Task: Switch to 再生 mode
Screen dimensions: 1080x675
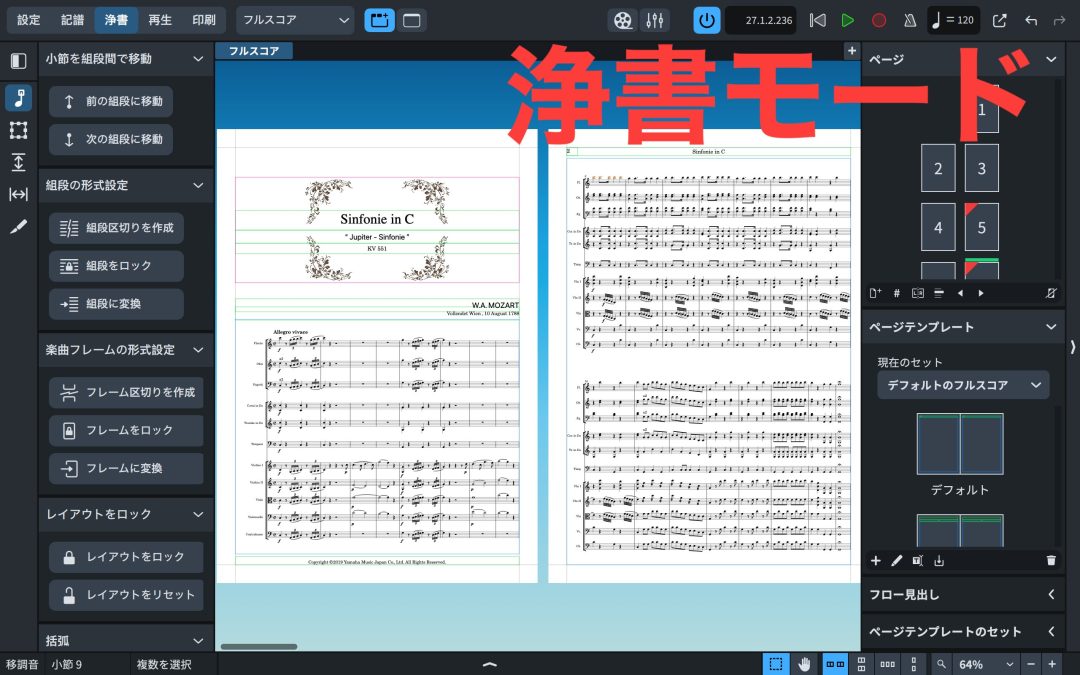Action: (160, 21)
